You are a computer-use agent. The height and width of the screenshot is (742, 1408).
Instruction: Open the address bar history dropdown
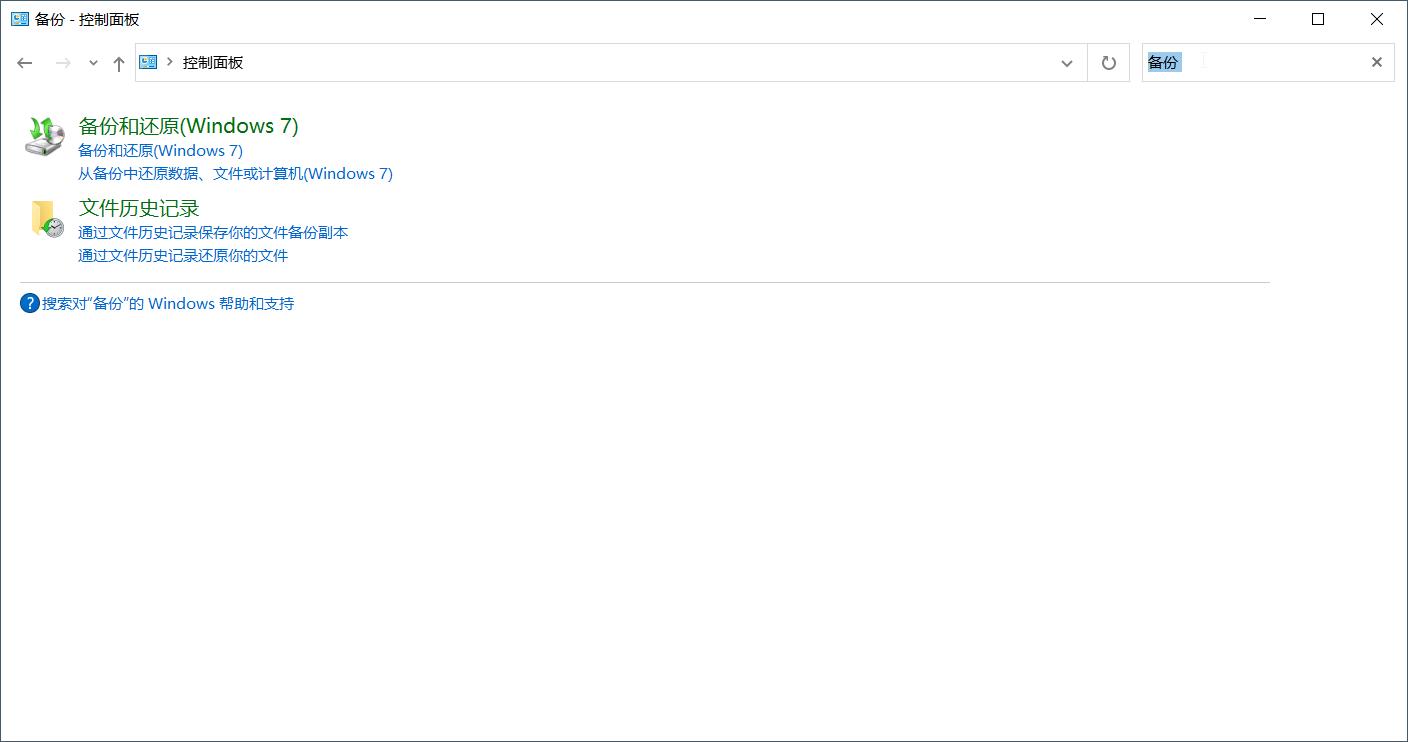(x=1066, y=63)
